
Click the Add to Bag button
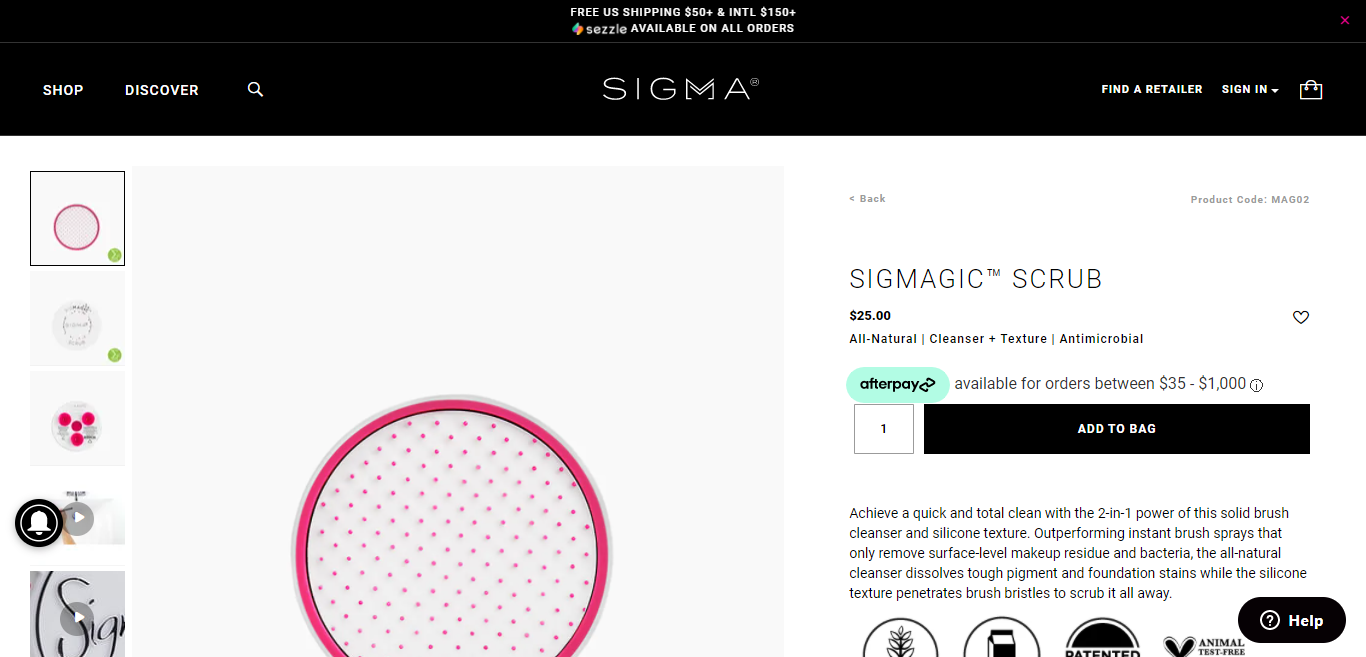point(1116,429)
